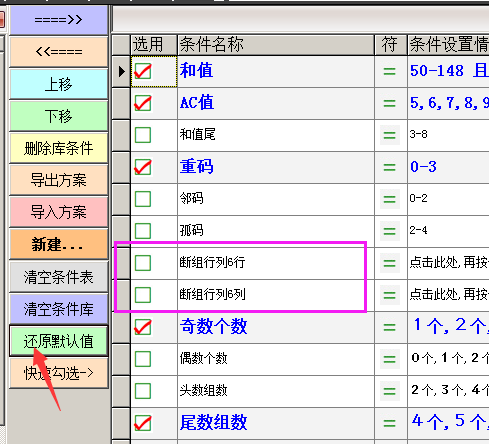Click the <<==== move left button

[x=59, y=52]
